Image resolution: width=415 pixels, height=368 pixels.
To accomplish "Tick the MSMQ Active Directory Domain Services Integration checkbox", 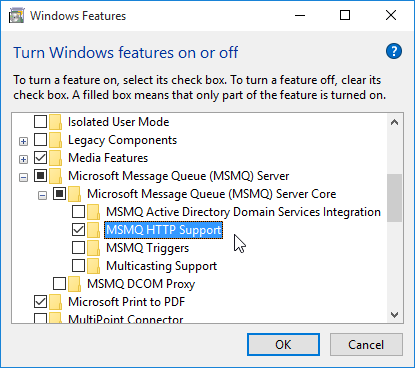I will [x=78, y=211].
